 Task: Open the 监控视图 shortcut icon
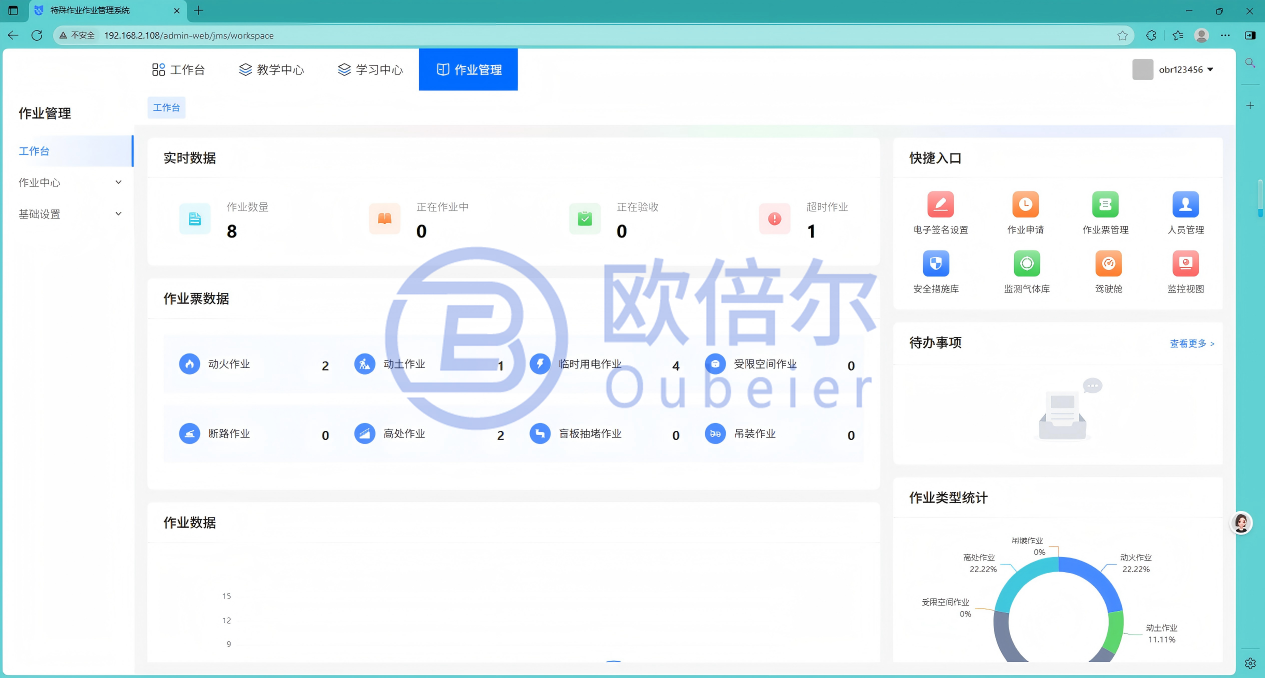[1185, 263]
